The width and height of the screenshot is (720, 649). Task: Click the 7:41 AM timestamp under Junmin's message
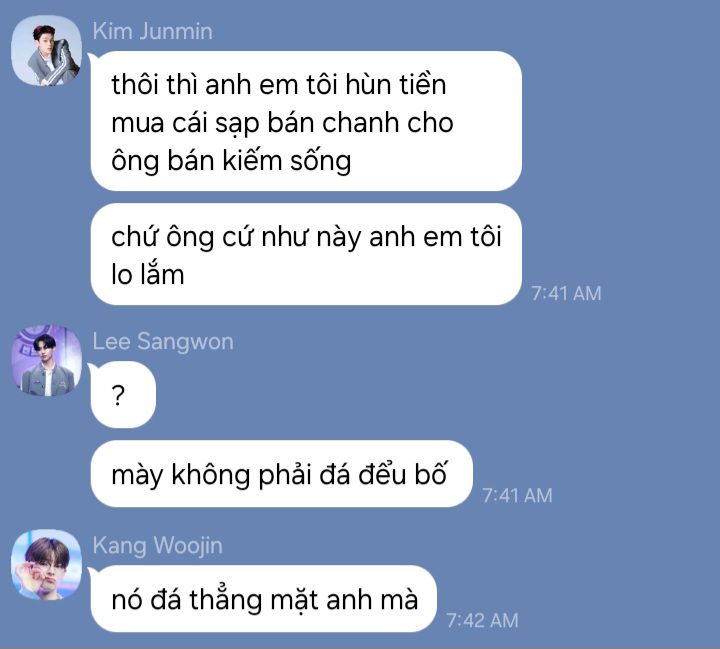point(566,293)
